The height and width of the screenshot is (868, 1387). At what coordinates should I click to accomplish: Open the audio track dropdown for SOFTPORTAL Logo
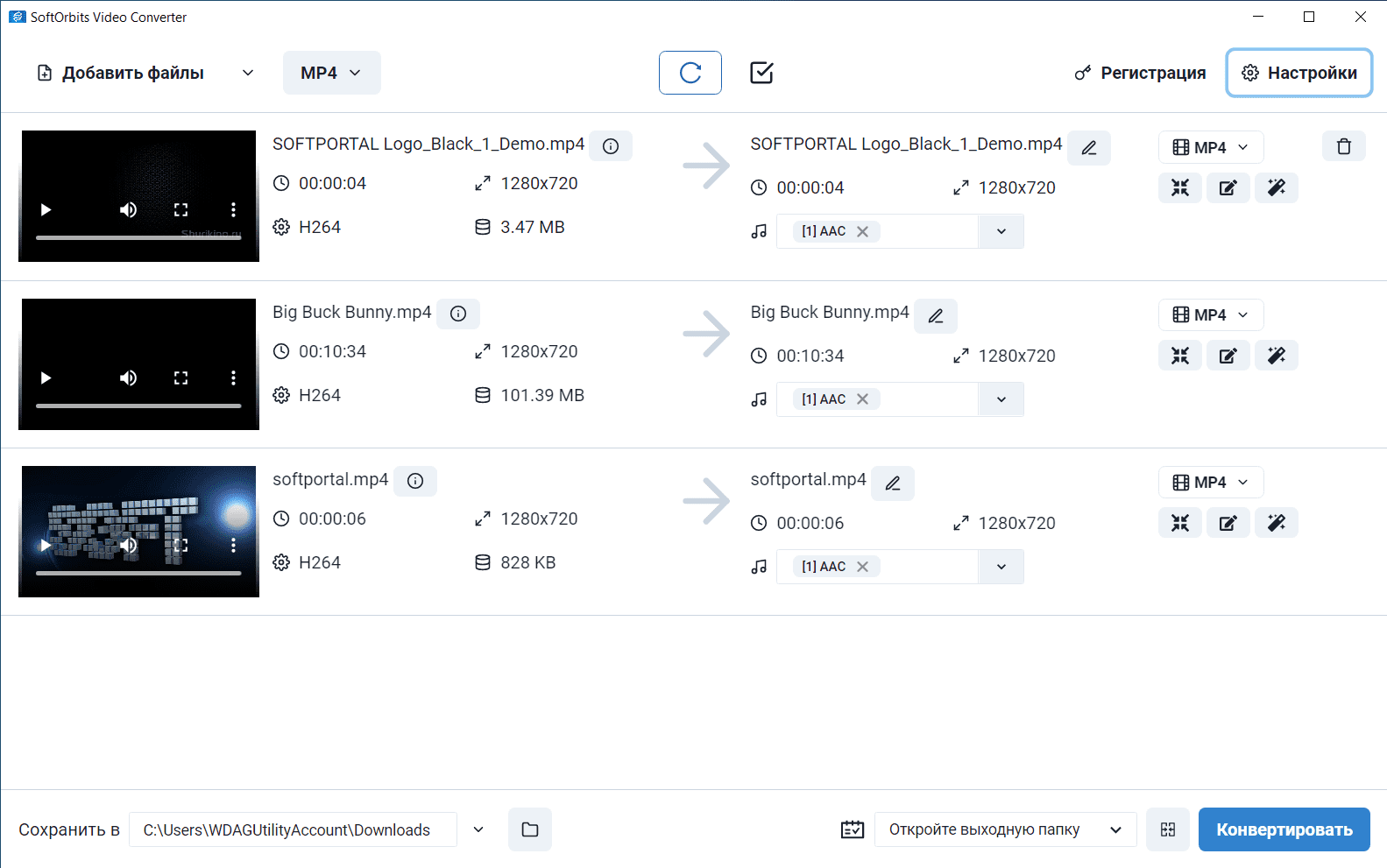(1001, 231)
